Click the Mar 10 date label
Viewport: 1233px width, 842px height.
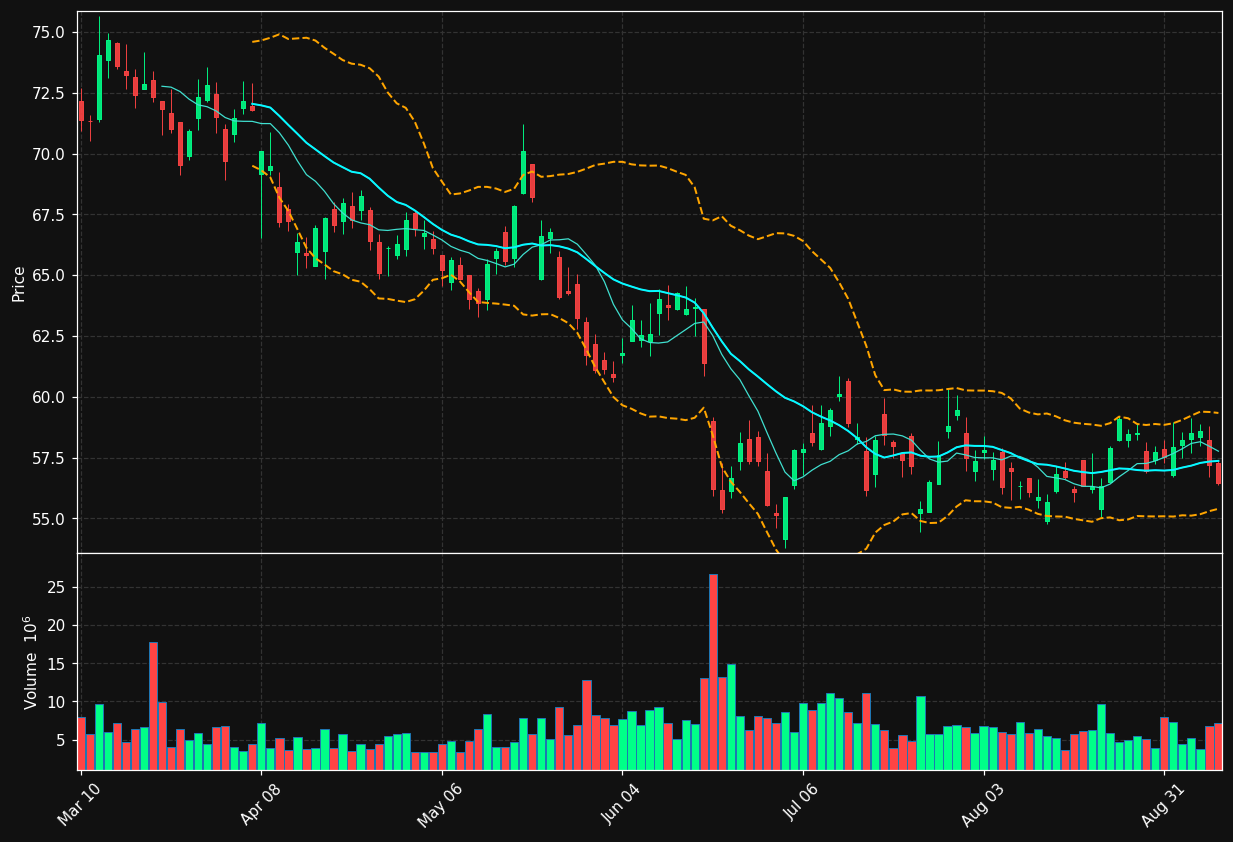click(79, 805)
